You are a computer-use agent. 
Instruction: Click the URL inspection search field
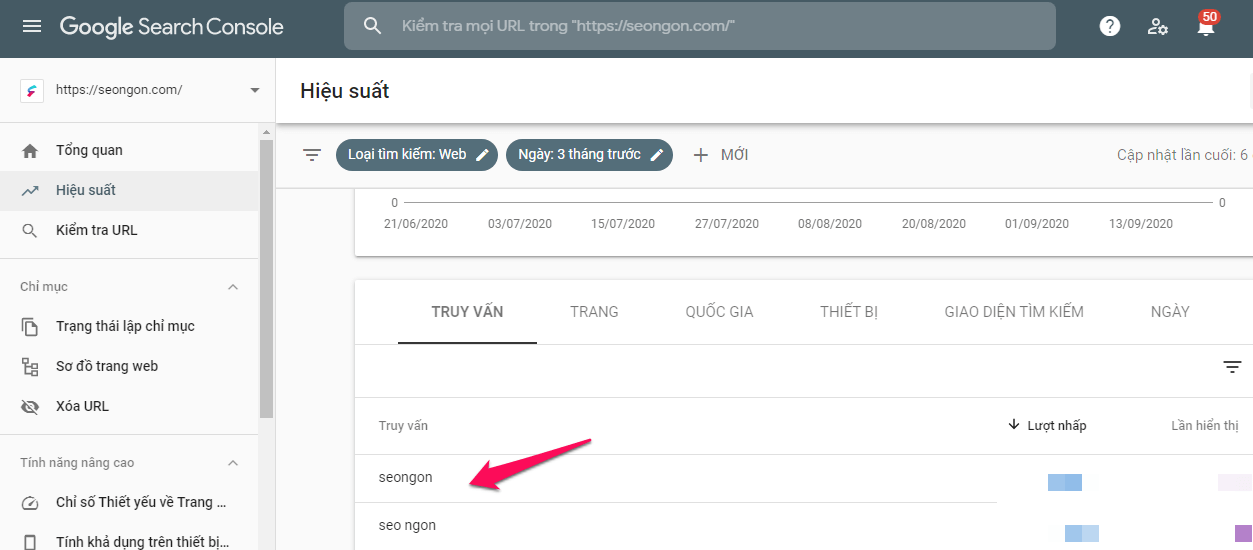pyautogui.click(x=700, y=26)
